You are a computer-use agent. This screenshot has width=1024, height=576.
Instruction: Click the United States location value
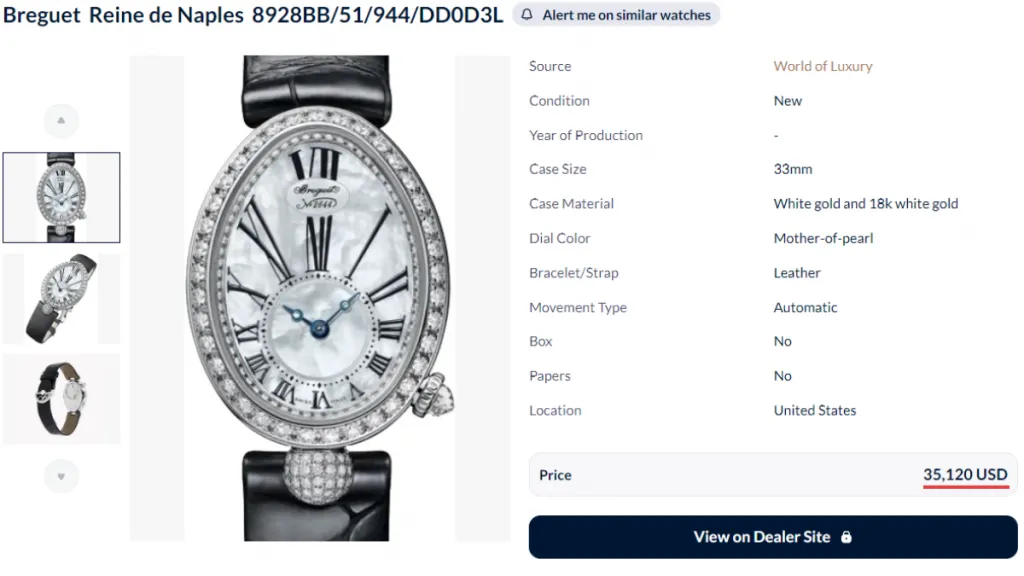(814, 410)
